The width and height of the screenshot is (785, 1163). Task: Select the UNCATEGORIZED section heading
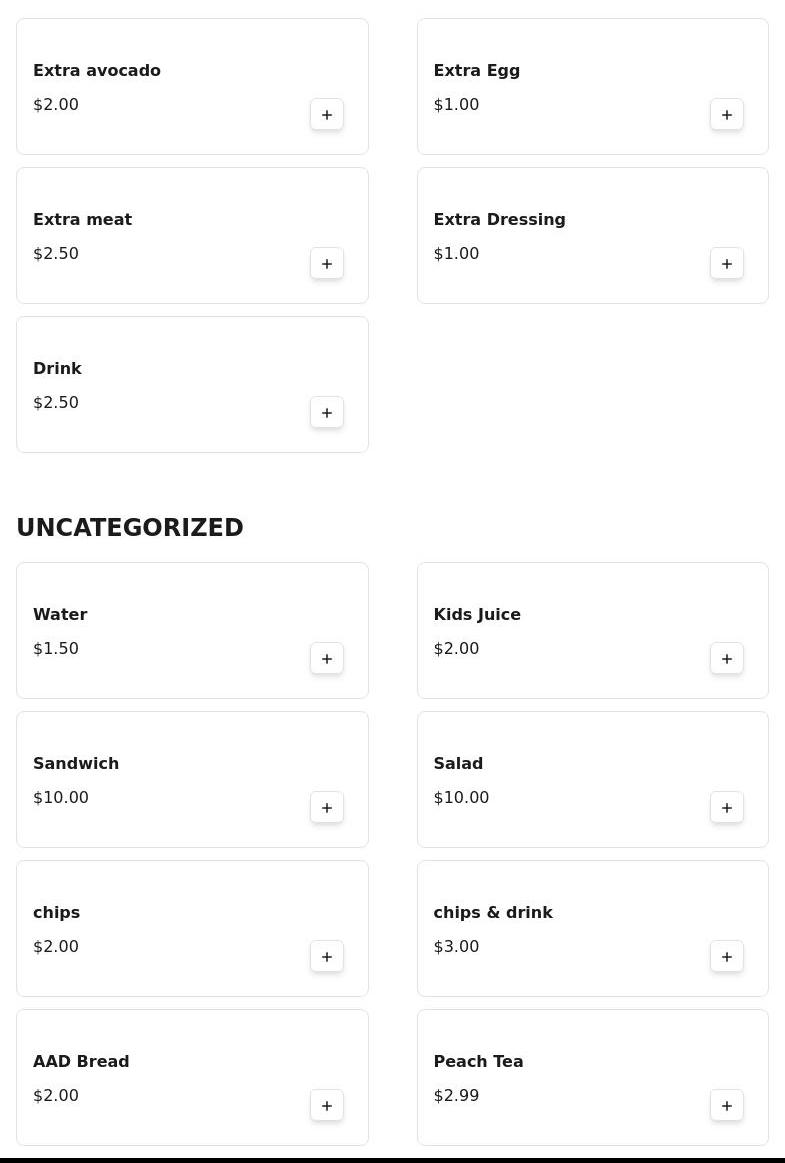130,528
